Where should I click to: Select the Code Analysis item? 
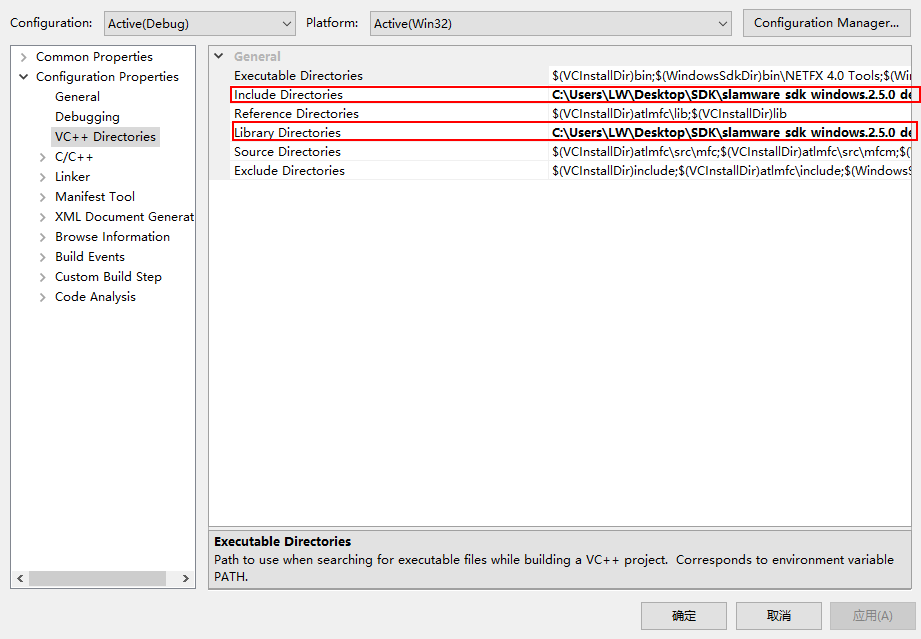(x=98, y=296)
